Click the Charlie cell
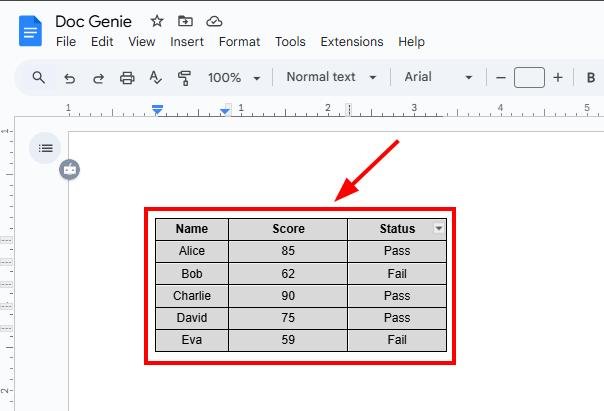This screenshot has width=604, height=411. pos(192,296)
